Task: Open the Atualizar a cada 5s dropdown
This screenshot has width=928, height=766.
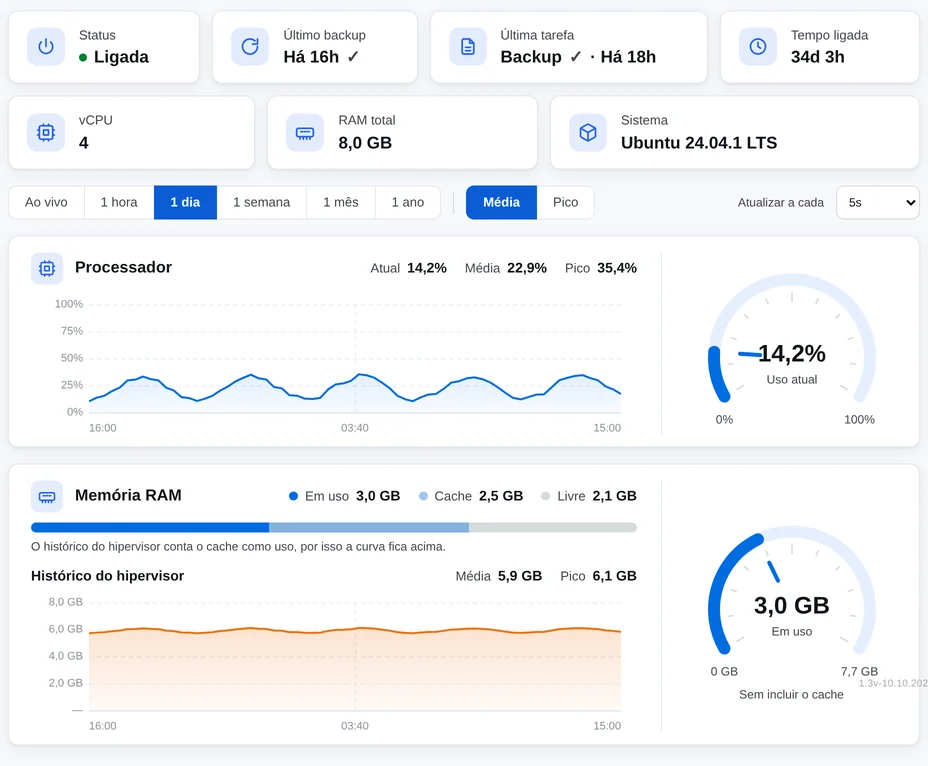Action: point(878,202)
